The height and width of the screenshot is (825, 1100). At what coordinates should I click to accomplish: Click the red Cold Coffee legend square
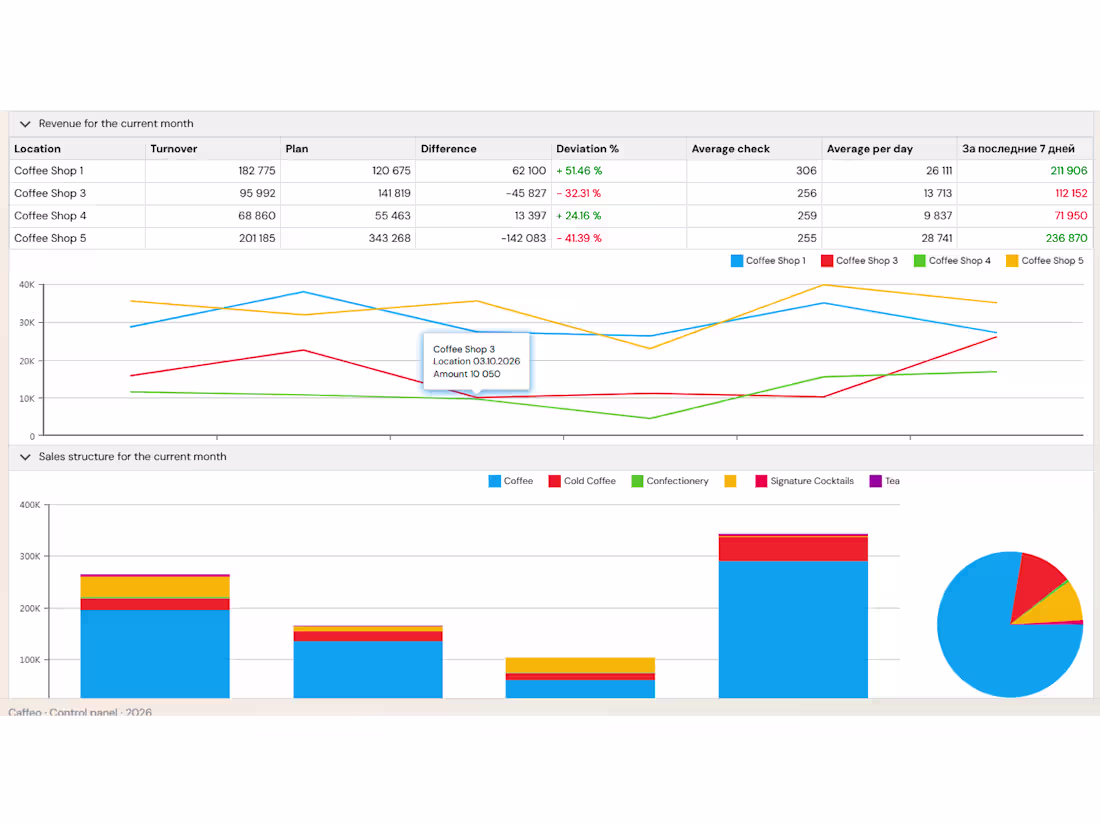554,481
